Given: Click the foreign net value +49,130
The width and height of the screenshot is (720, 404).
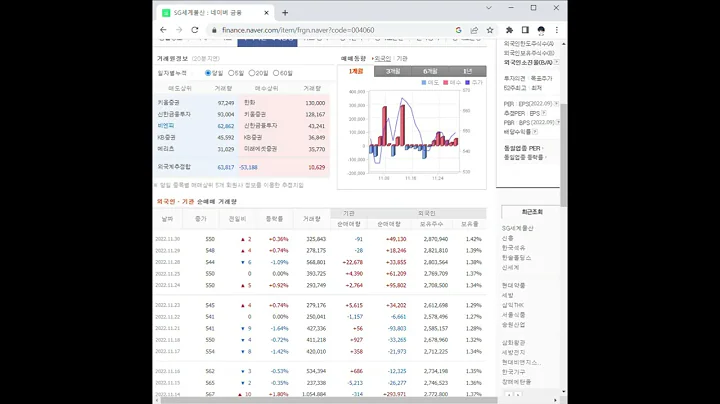Looking at the screenshot, I should tap(396, 239).
